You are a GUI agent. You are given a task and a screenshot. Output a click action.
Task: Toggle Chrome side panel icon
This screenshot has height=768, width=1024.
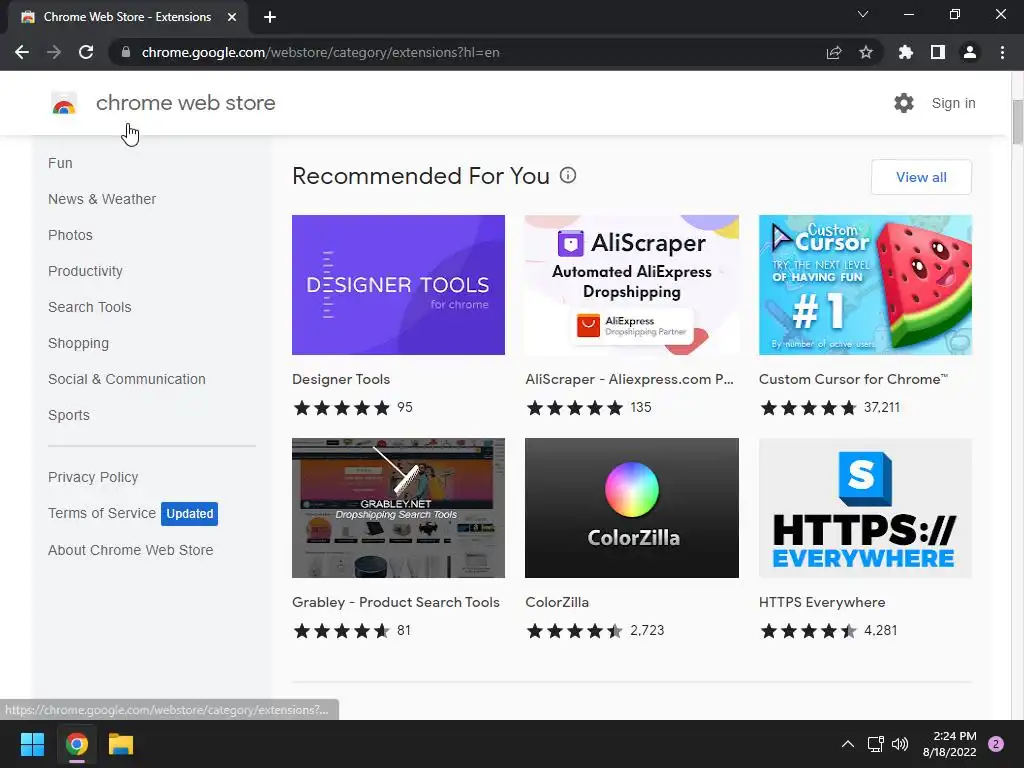pos(938,52)
